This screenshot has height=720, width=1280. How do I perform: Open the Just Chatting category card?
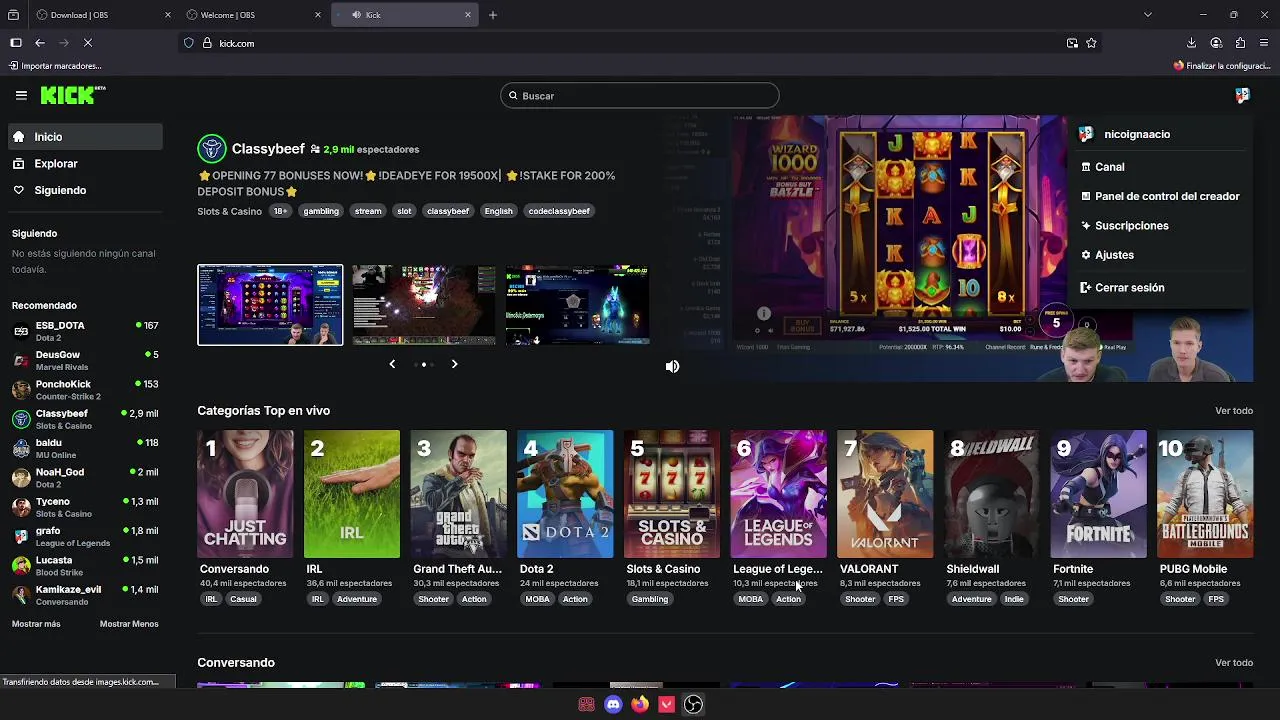click(x=245, y=494)
